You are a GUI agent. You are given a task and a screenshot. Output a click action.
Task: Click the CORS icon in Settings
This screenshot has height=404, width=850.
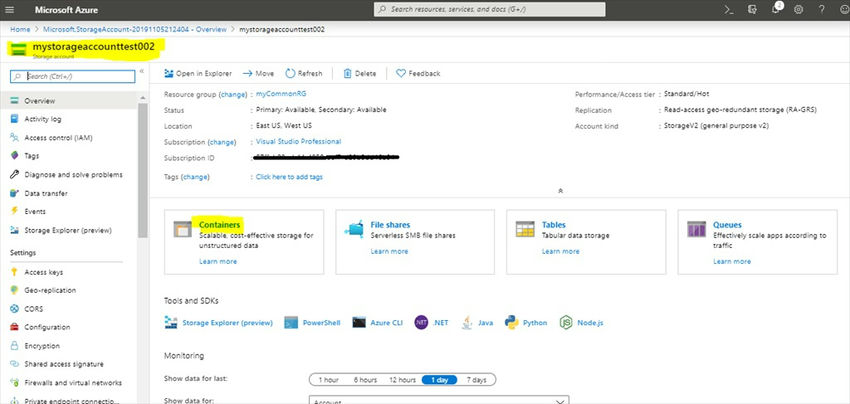pos(15,309)
